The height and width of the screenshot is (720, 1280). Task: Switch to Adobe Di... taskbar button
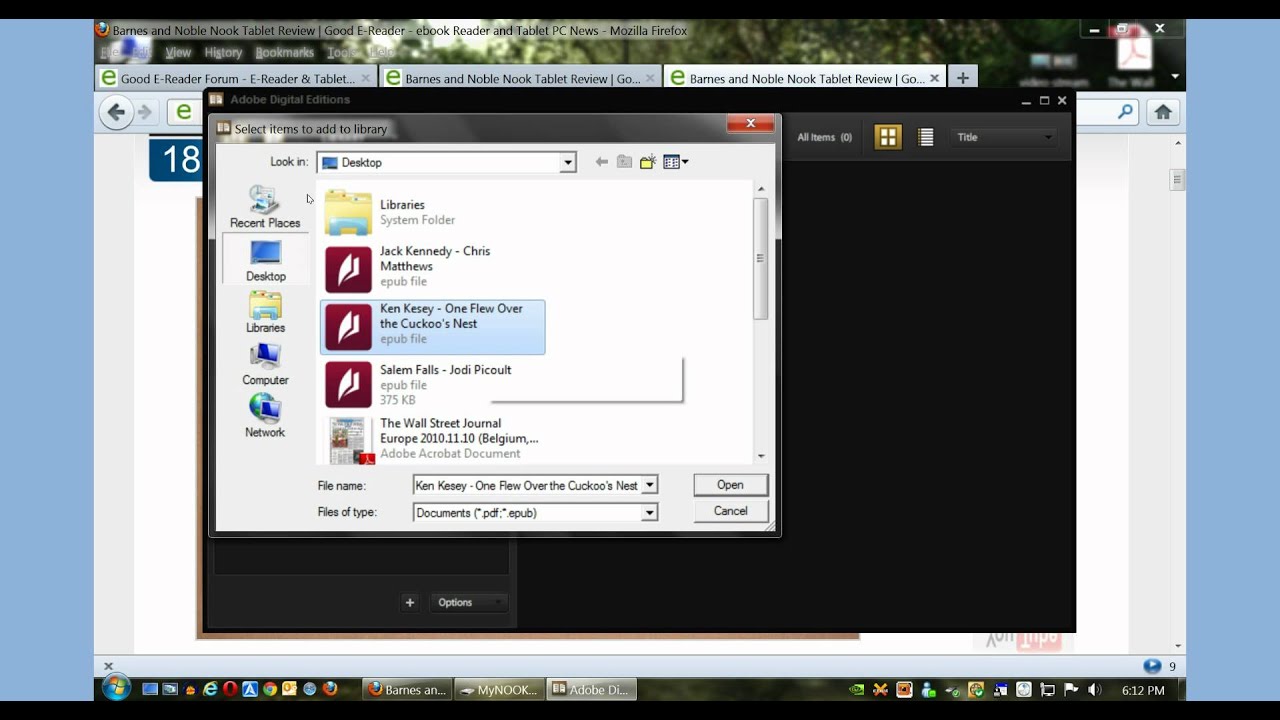pyautogui.click(x=592, y=690)
